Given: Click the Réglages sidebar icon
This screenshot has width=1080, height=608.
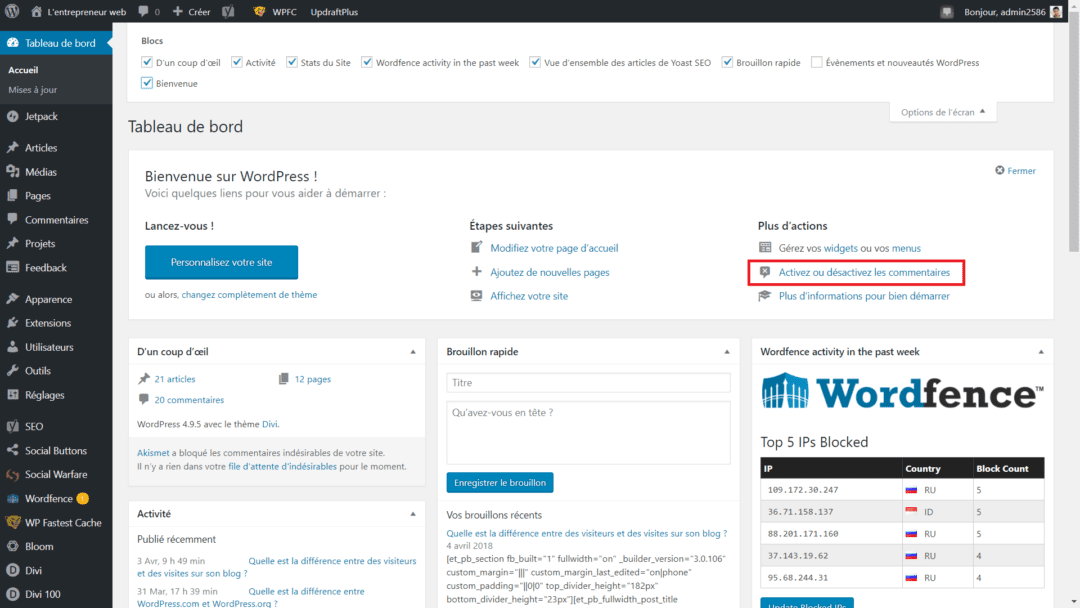Looking at the screenshot, I should [12, 395].
